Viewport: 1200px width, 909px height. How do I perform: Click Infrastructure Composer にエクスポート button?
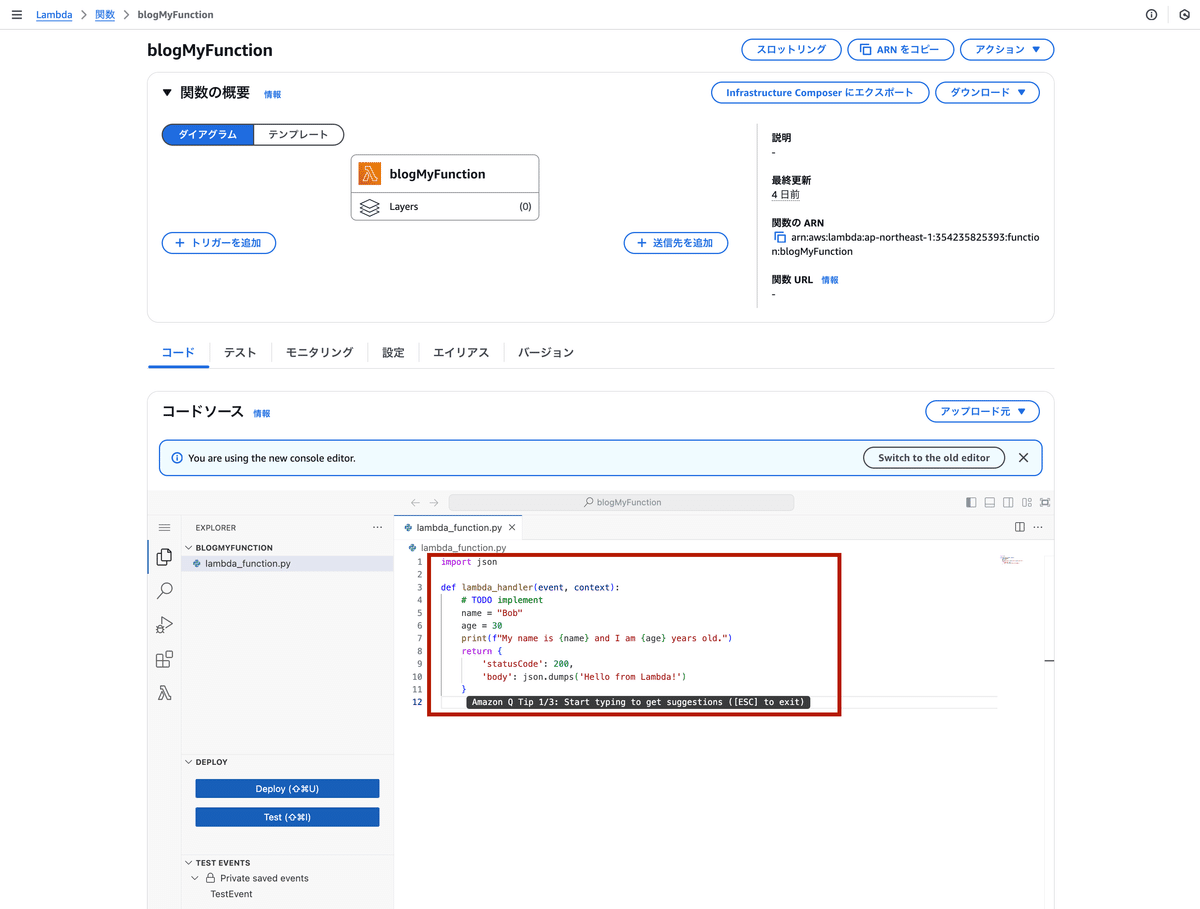coord(820,92)
